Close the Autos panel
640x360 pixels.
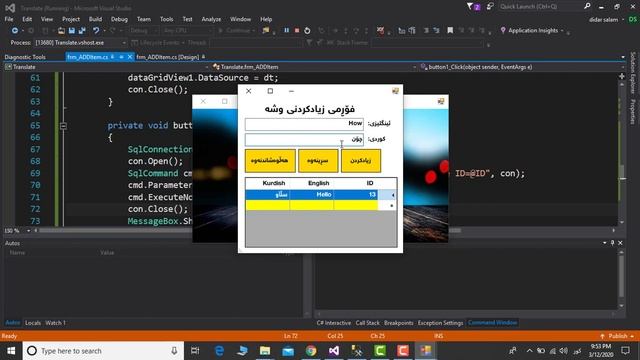620,243
